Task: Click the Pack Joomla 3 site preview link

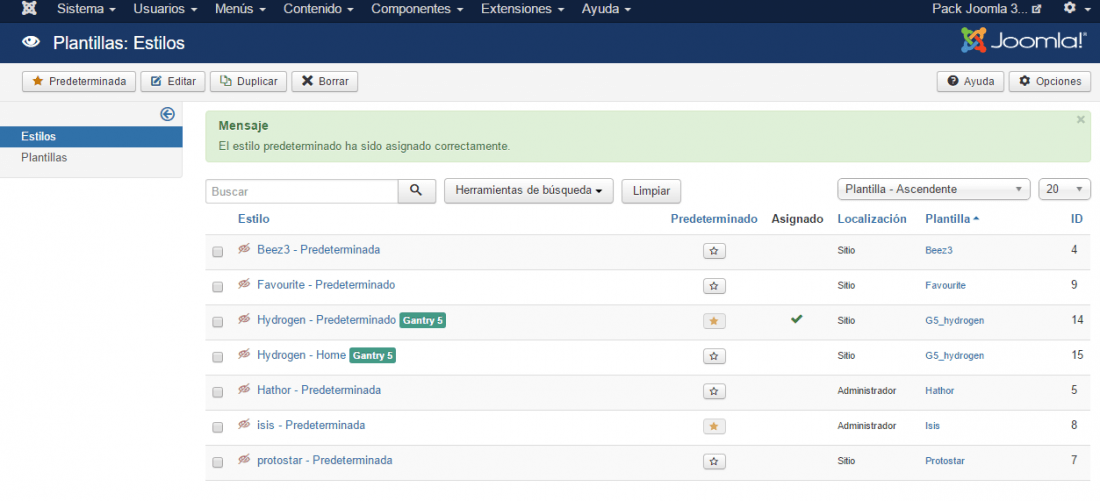Action: [986, 9]
